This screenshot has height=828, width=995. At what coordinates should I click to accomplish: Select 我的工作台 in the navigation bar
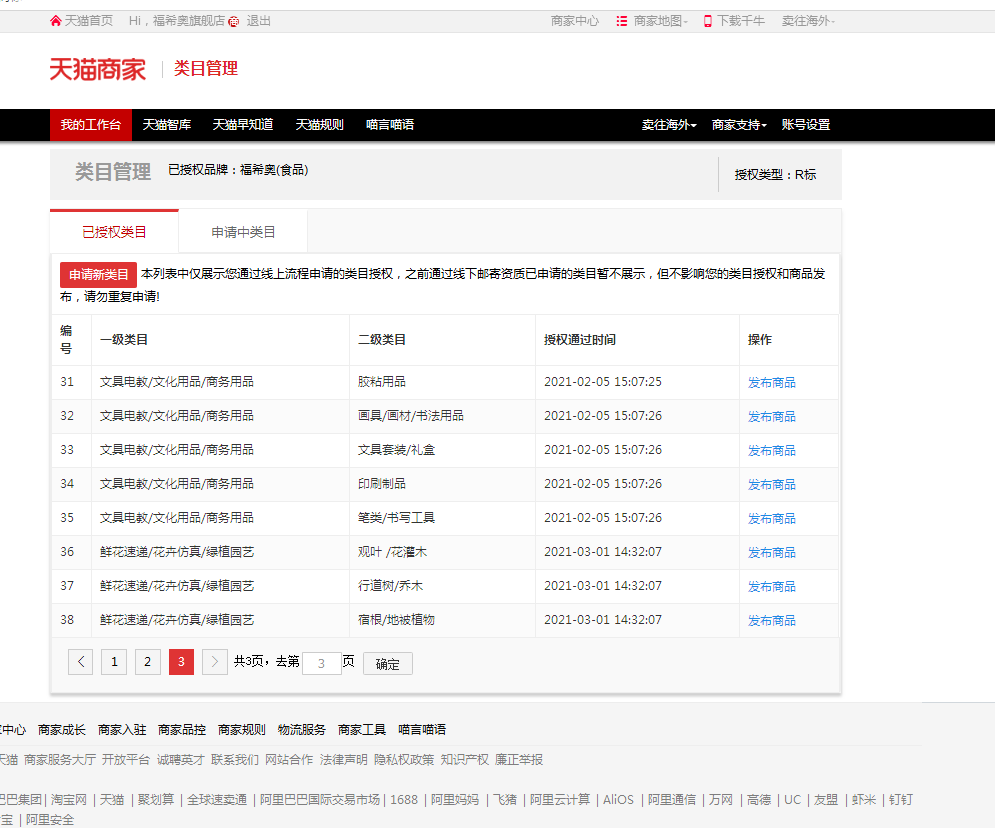tap(91, 125)
